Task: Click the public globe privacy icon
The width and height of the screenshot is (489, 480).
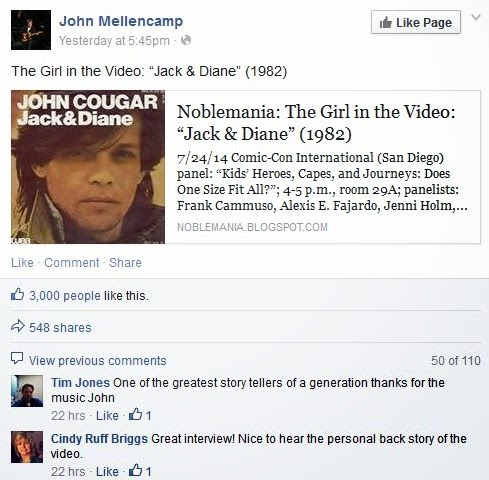Action: coord(186,40)
